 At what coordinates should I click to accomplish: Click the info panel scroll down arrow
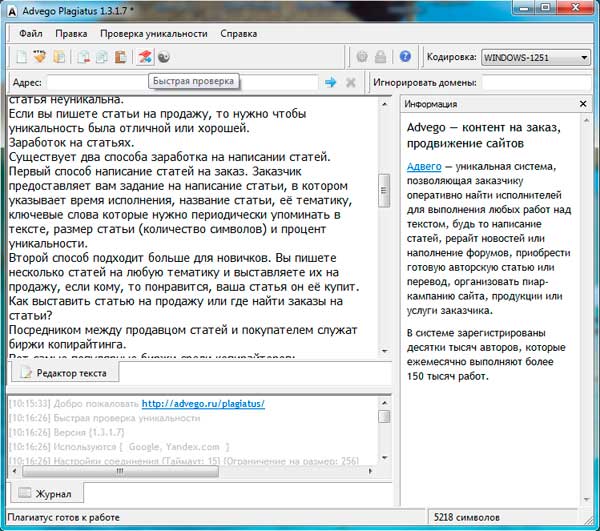[x=586, y=500]
